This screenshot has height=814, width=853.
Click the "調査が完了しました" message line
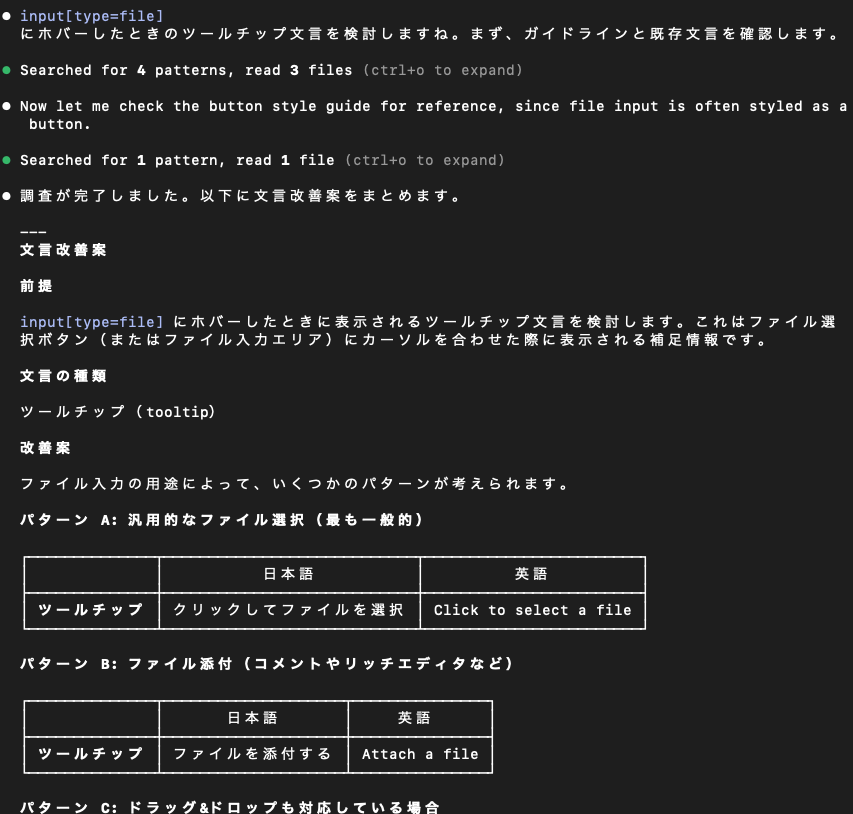coord(240,196)
